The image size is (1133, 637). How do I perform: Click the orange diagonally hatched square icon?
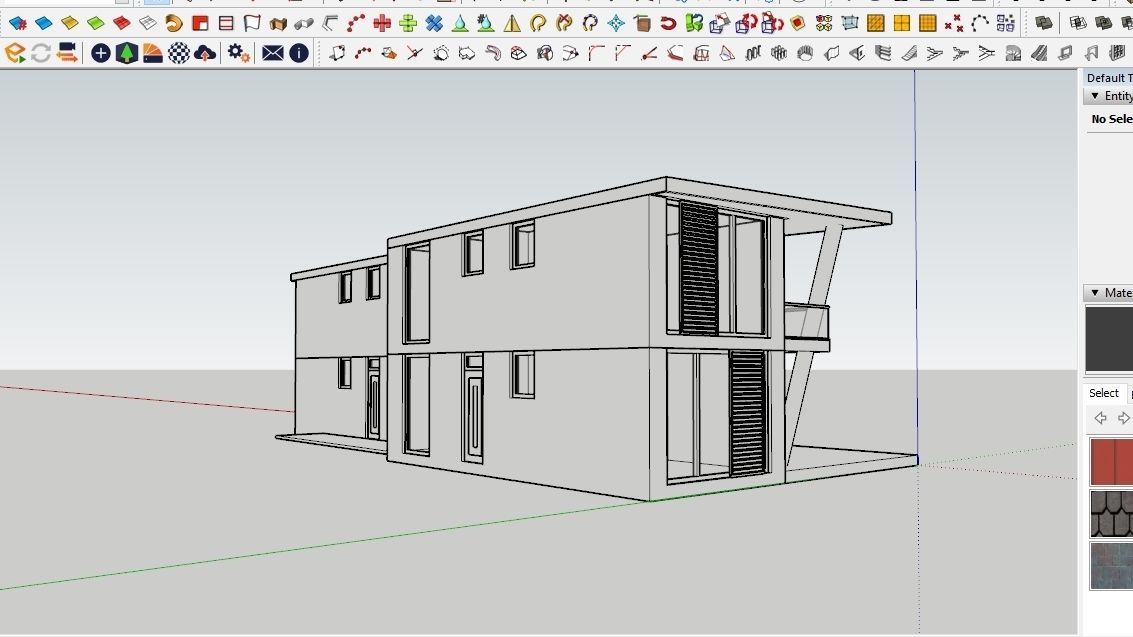[876, 23]
